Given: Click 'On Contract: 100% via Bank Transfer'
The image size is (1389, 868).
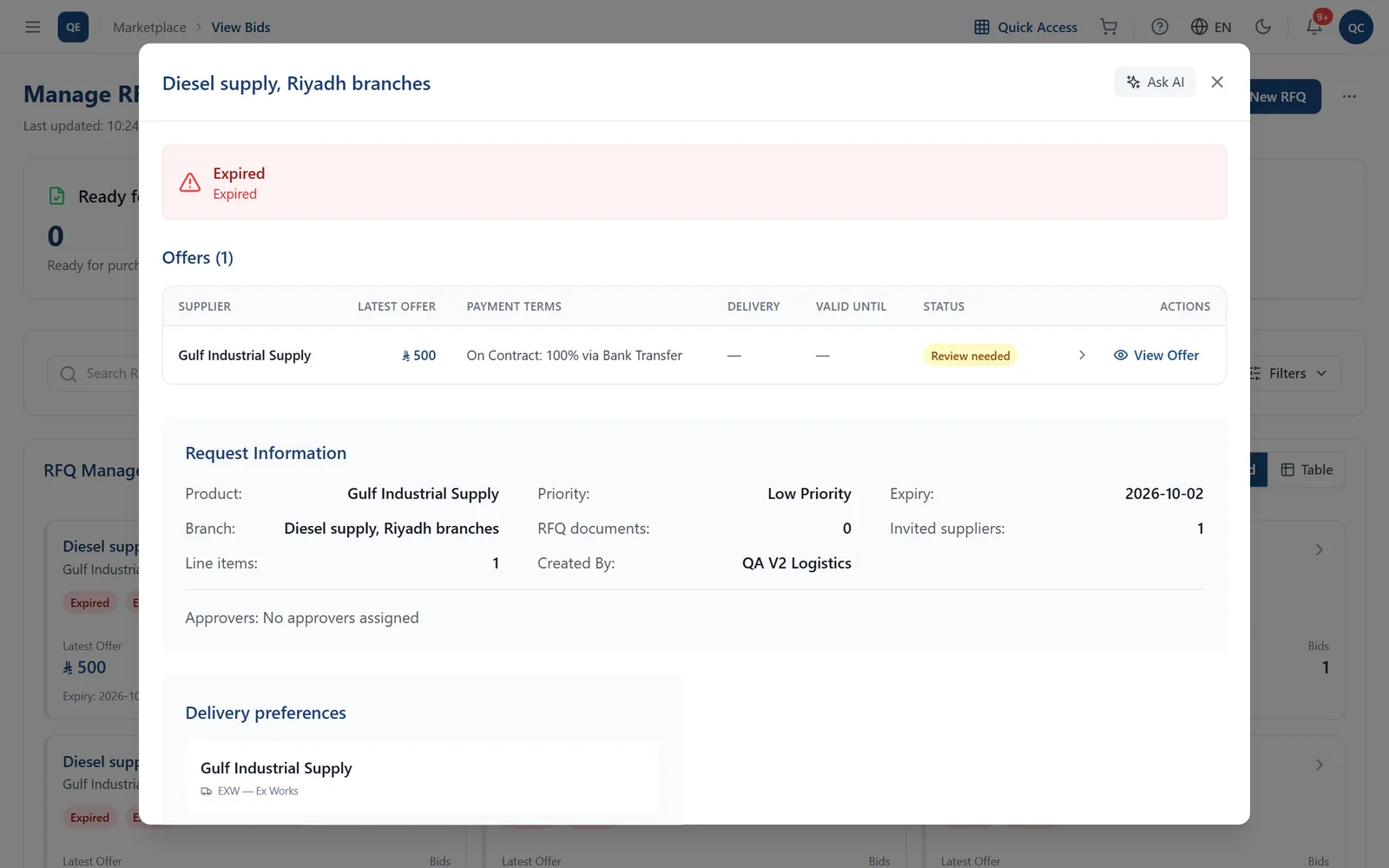Looking at the screenshot, I should point(574,355).
